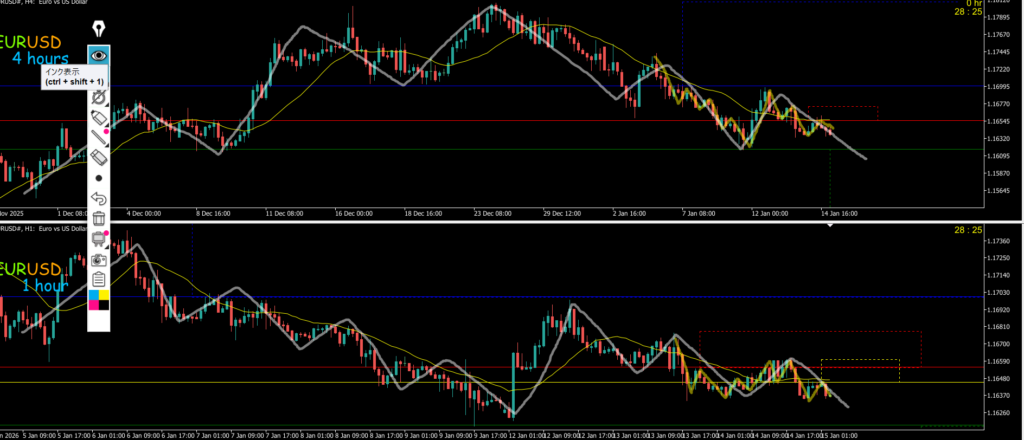The width and height of the screenshot is (1024, 440).
Task: Click the EURUSD label on 1 hour chart
Action: pos(30,270)
